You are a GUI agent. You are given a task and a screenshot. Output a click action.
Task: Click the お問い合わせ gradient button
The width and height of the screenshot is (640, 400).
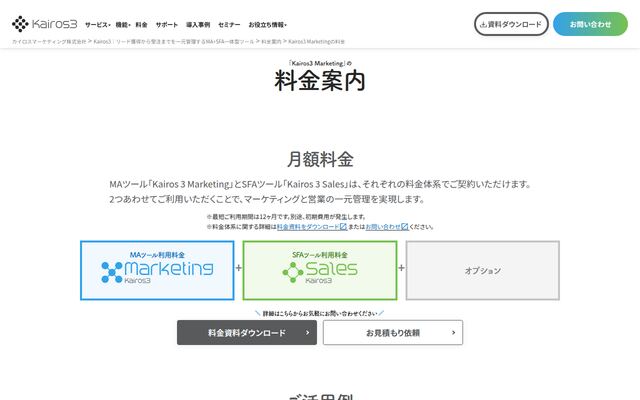pyautogui.click(x=590, y=24)
